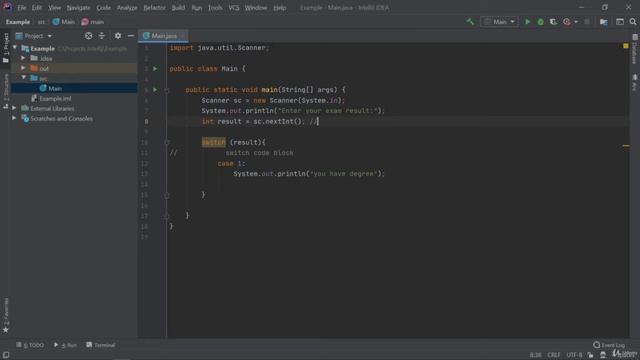Toggle Project tool window stripe button

tap(6, 47)
